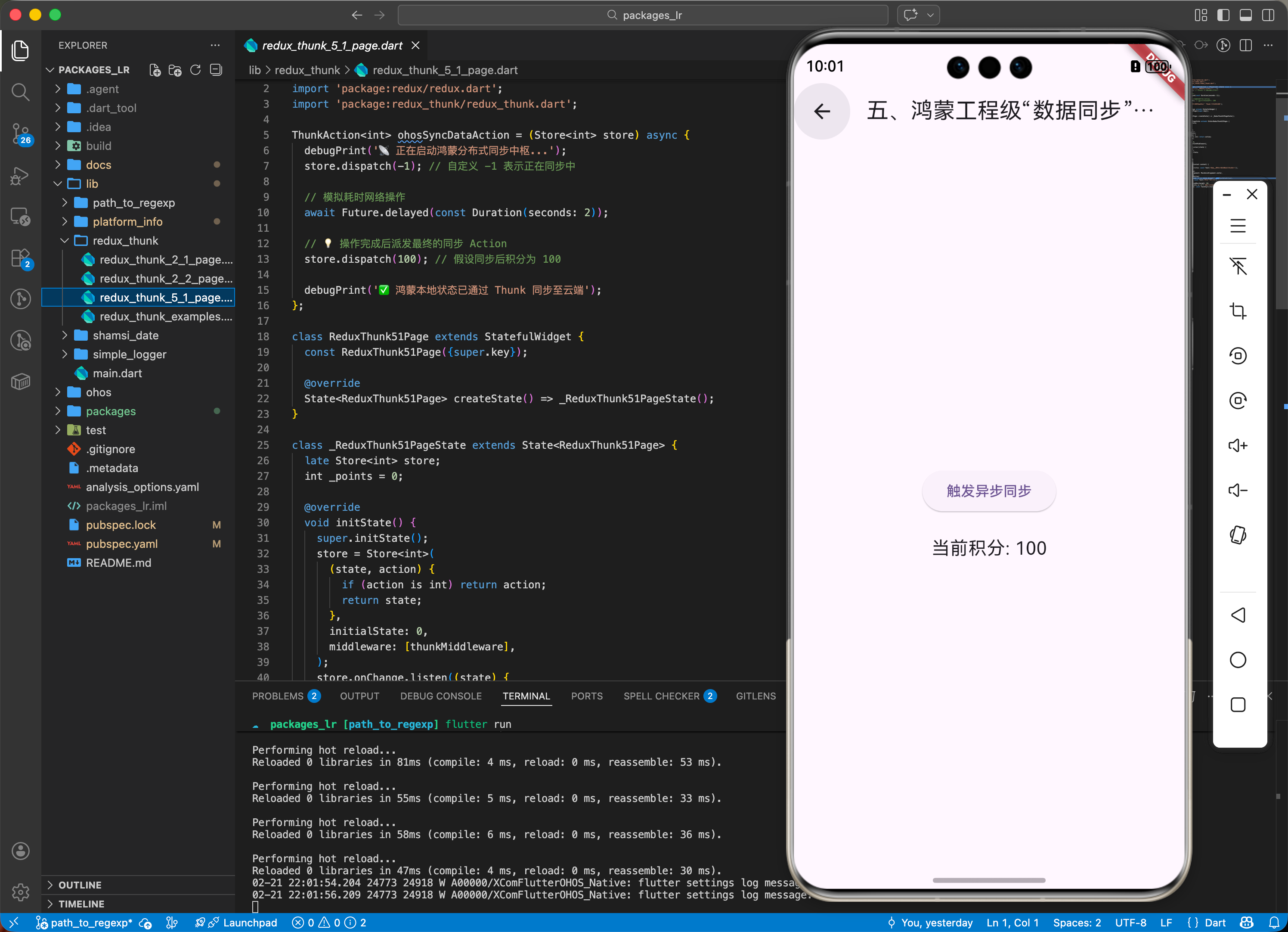Image resolution: width=1288 pixels, height=932 pixels.
Task: Open Run and Debug view
Action: (20, 176)
